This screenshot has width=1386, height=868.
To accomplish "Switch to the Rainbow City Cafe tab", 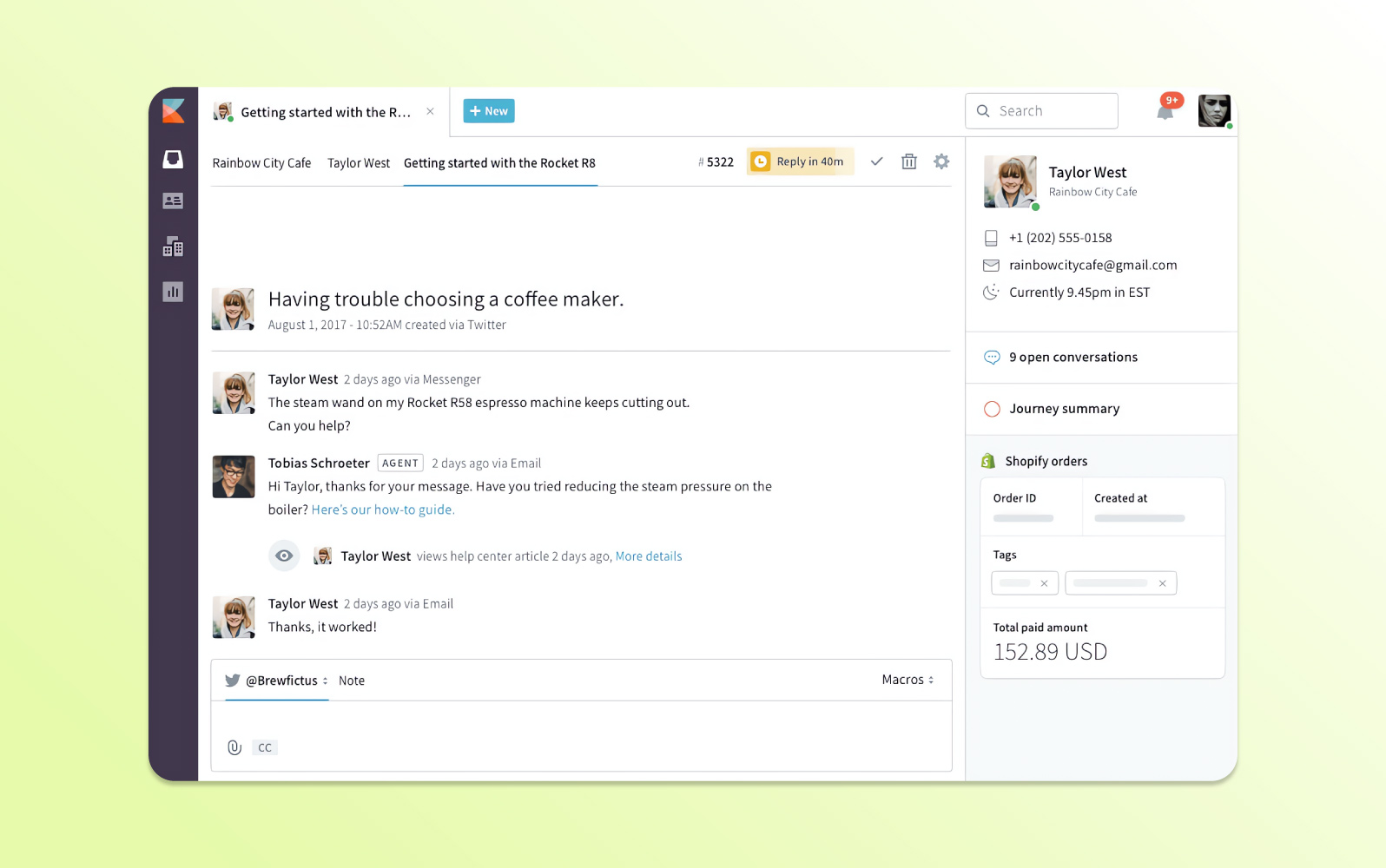I will (261, 163).
